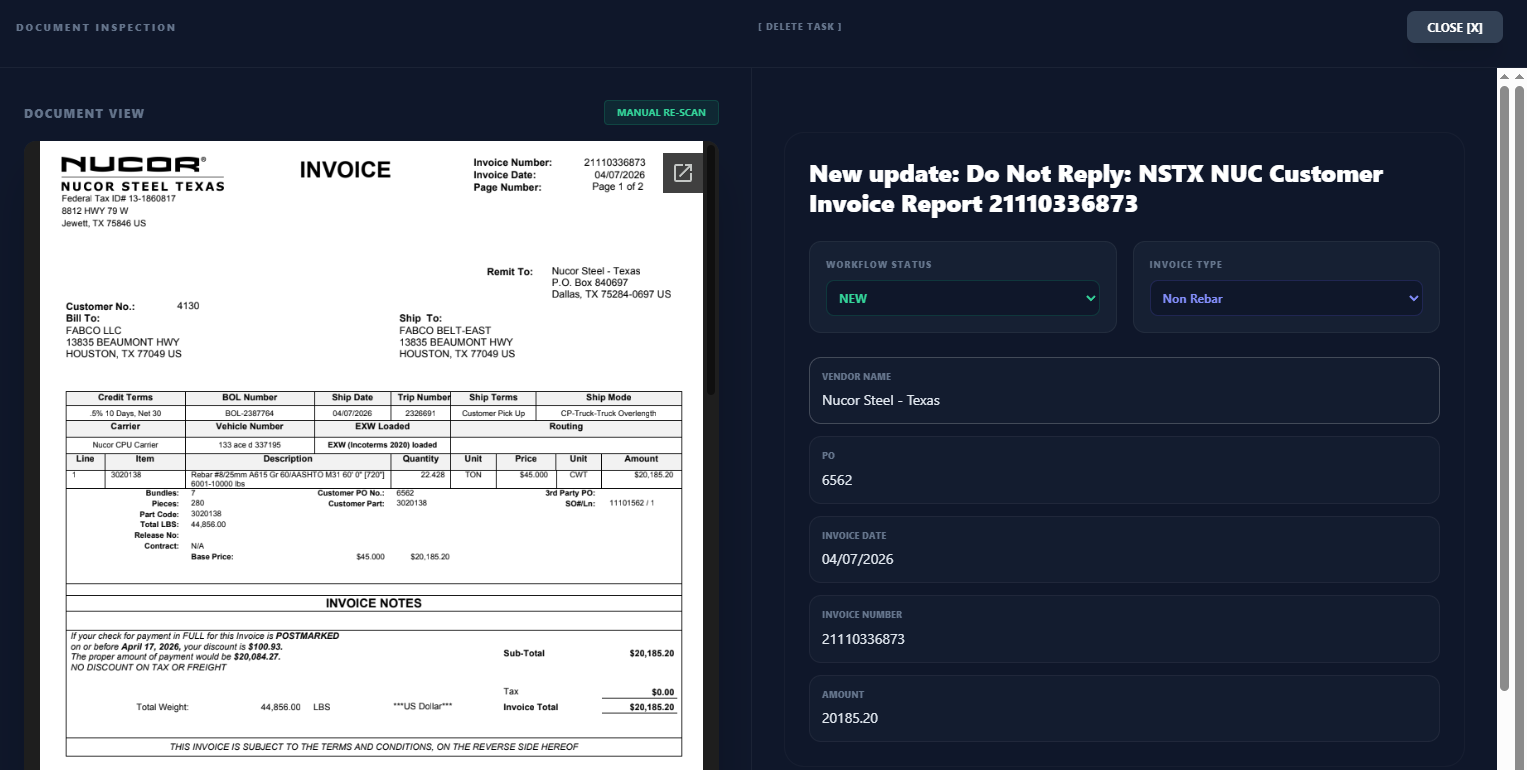The image size is (1527, 770).
Task: Click the 'Rebar #8/25mm A615' description cell
Action: [288, 478]
